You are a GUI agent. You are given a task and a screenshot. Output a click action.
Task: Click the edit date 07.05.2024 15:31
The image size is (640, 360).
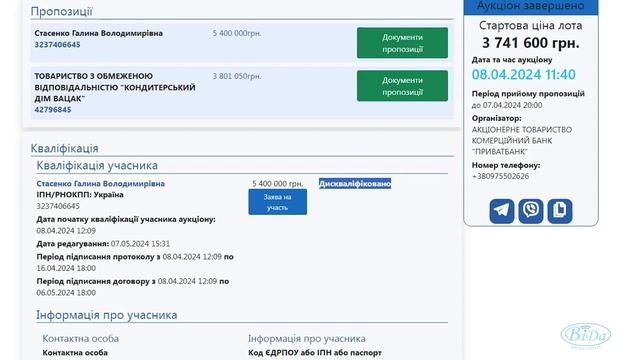point(140,244)
